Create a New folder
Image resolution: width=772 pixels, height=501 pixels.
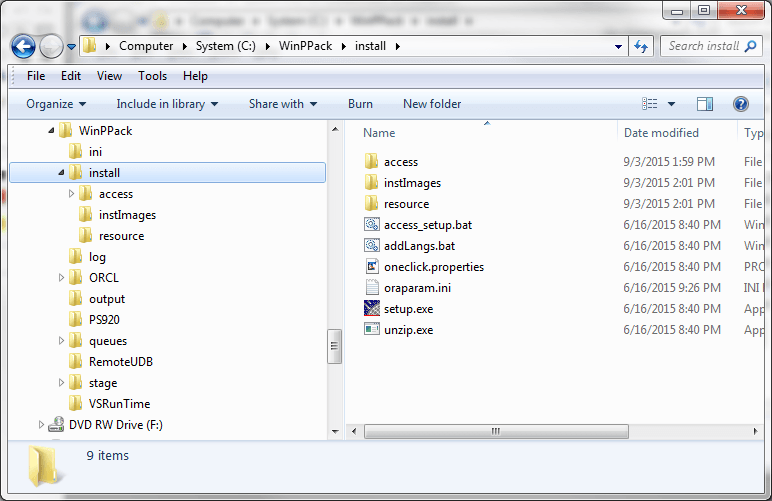point(432,104)
